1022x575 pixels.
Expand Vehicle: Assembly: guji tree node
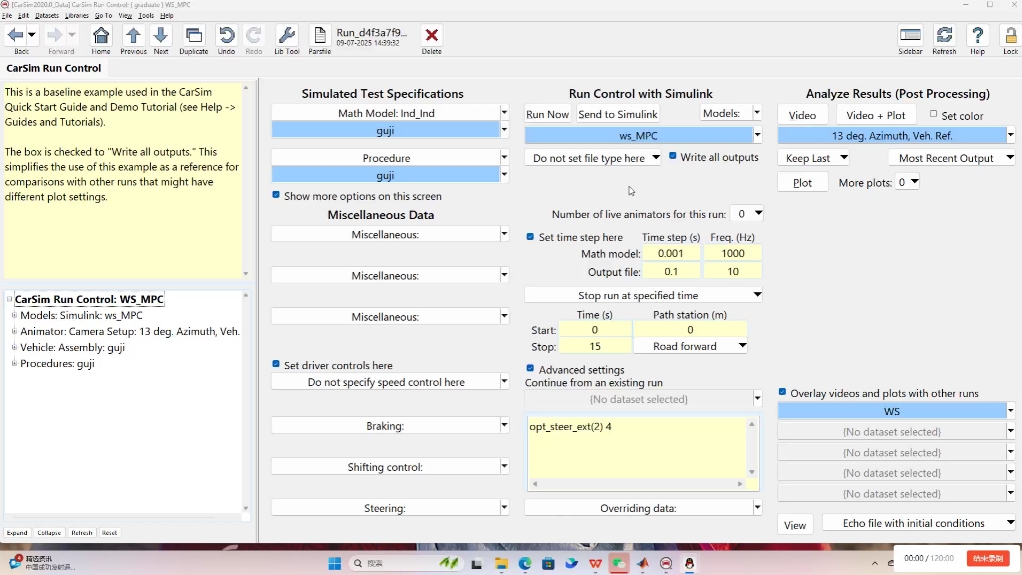pos(14,347)
